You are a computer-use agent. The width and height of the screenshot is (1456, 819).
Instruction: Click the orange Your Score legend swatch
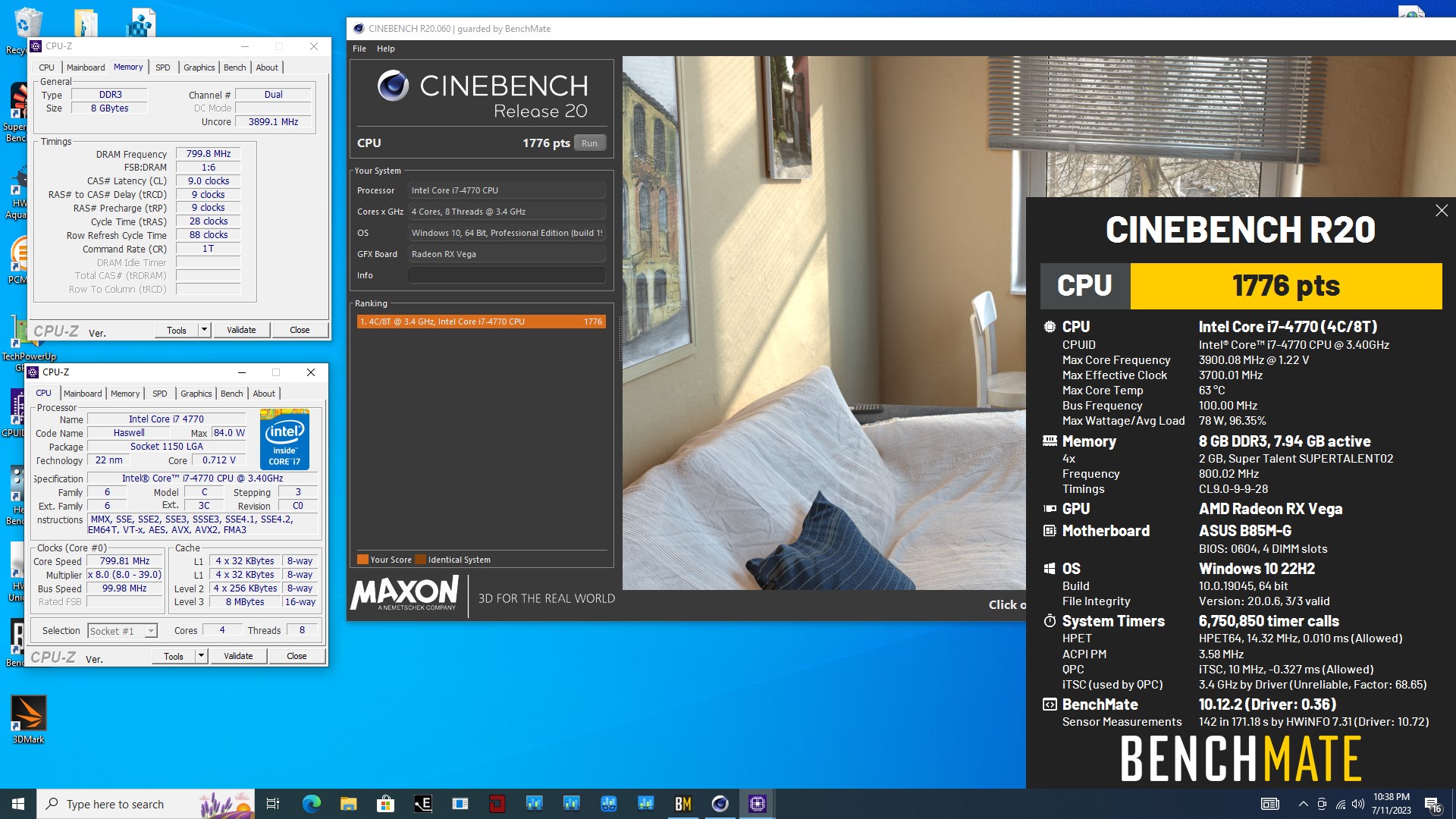coord(362,560)
